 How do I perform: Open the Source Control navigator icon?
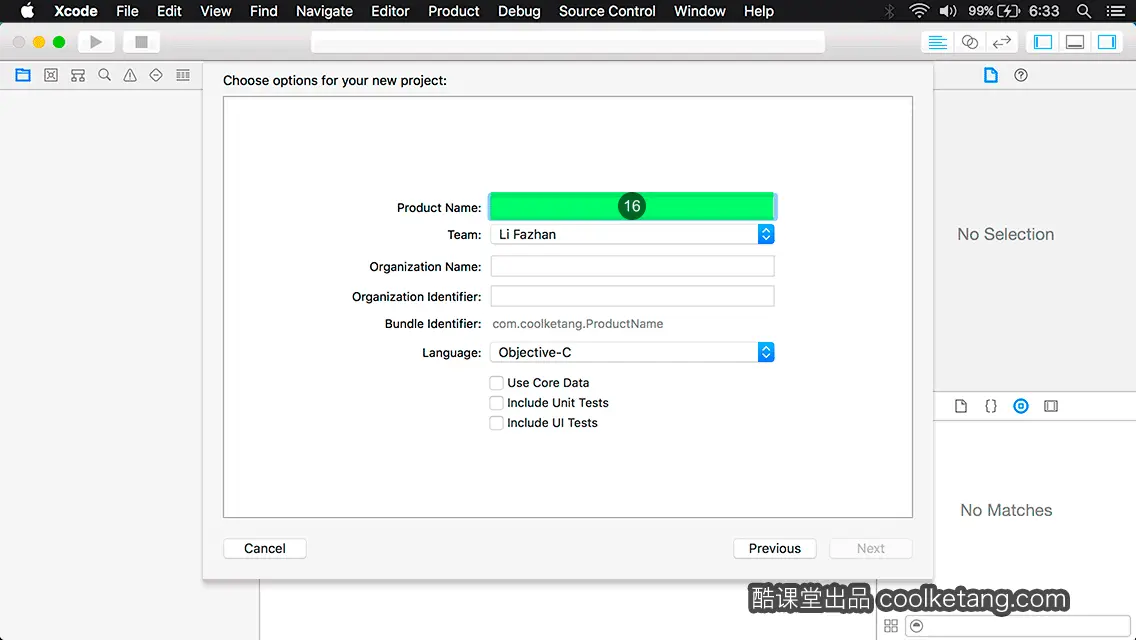pyautogui.click(x=51, y=75)
